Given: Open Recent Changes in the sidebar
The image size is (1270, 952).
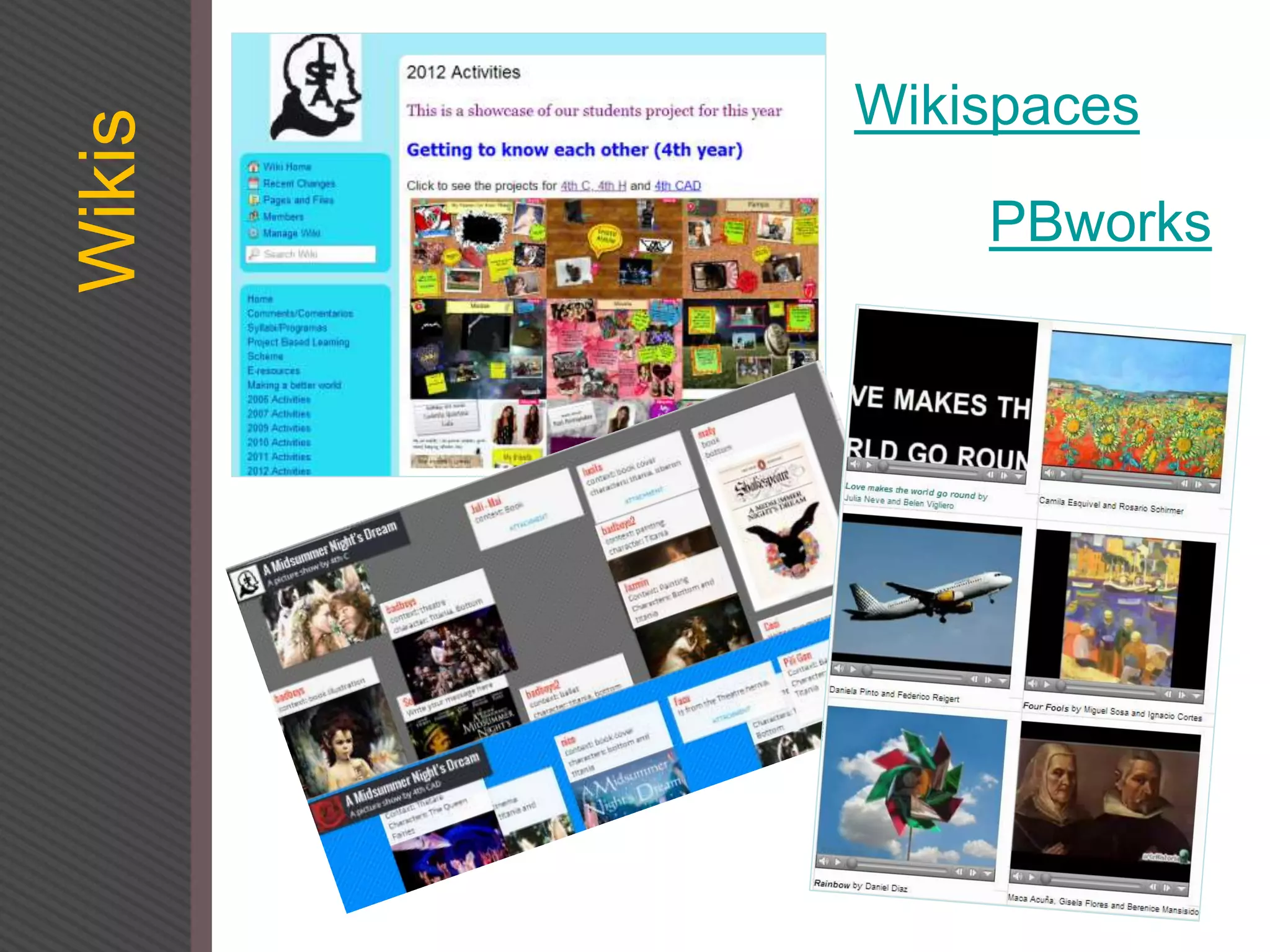Looking at the screenshot, I should pos(299,183).
